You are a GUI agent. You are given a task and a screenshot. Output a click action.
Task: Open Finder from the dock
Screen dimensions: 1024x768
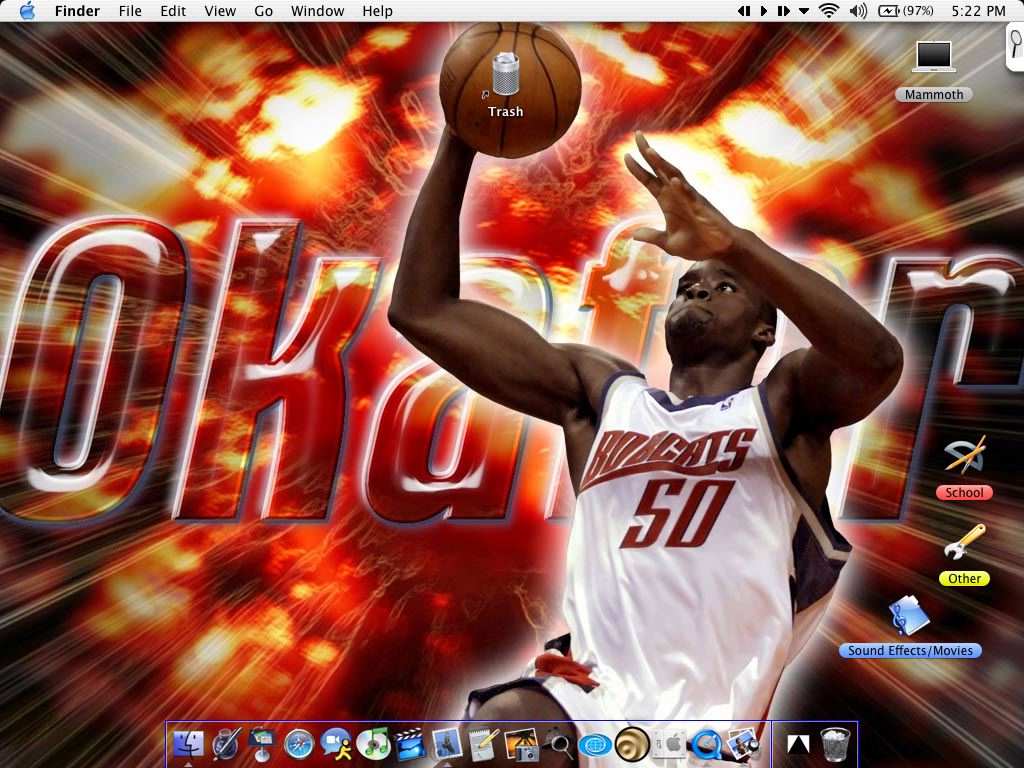pos(188,744)
